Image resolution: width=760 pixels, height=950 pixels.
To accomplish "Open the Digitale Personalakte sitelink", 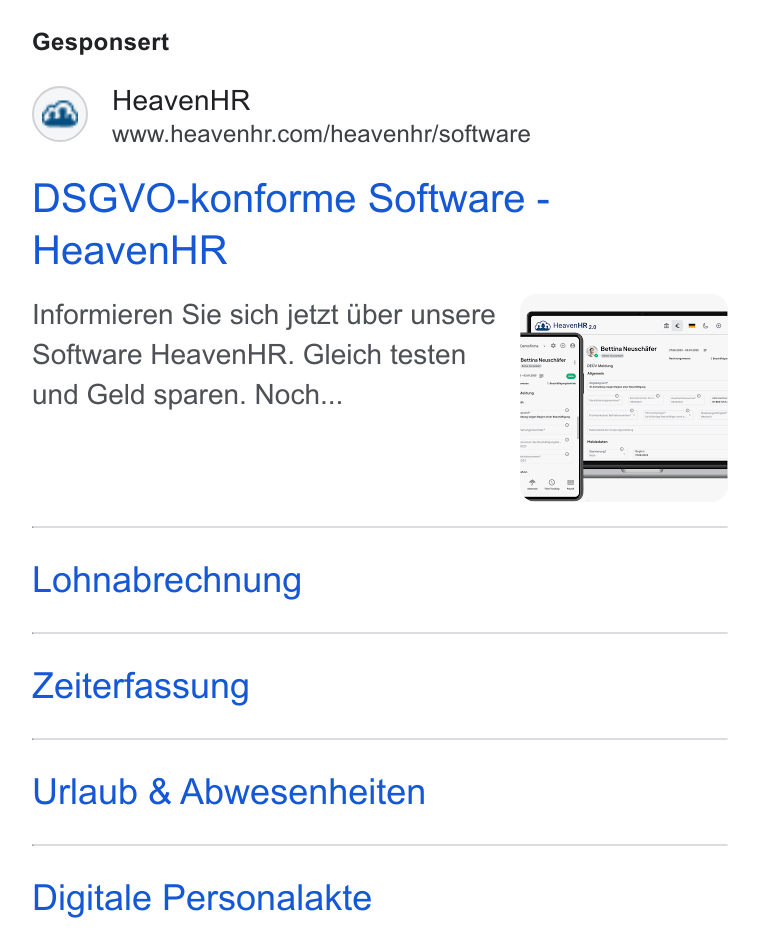I will click(202, 898).
